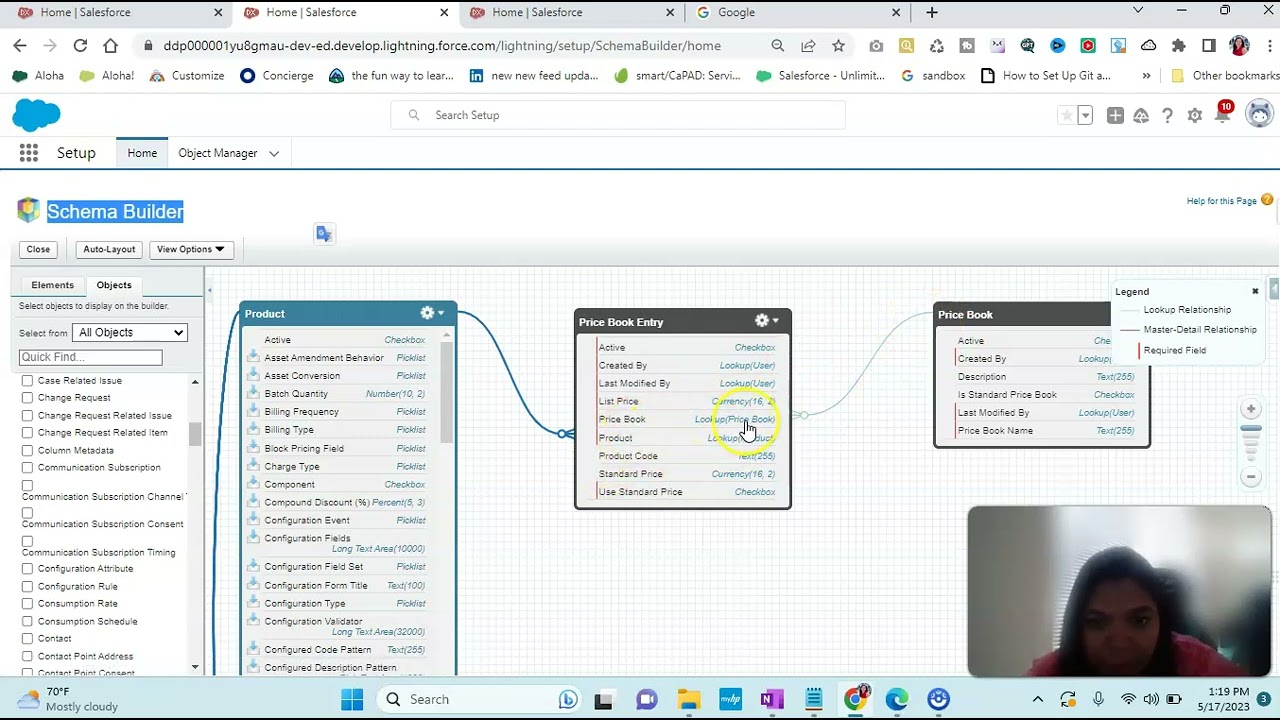Open the Salesforce App Launcher grid
This screenshot has width=1280, height=720.
pos(28,153)
